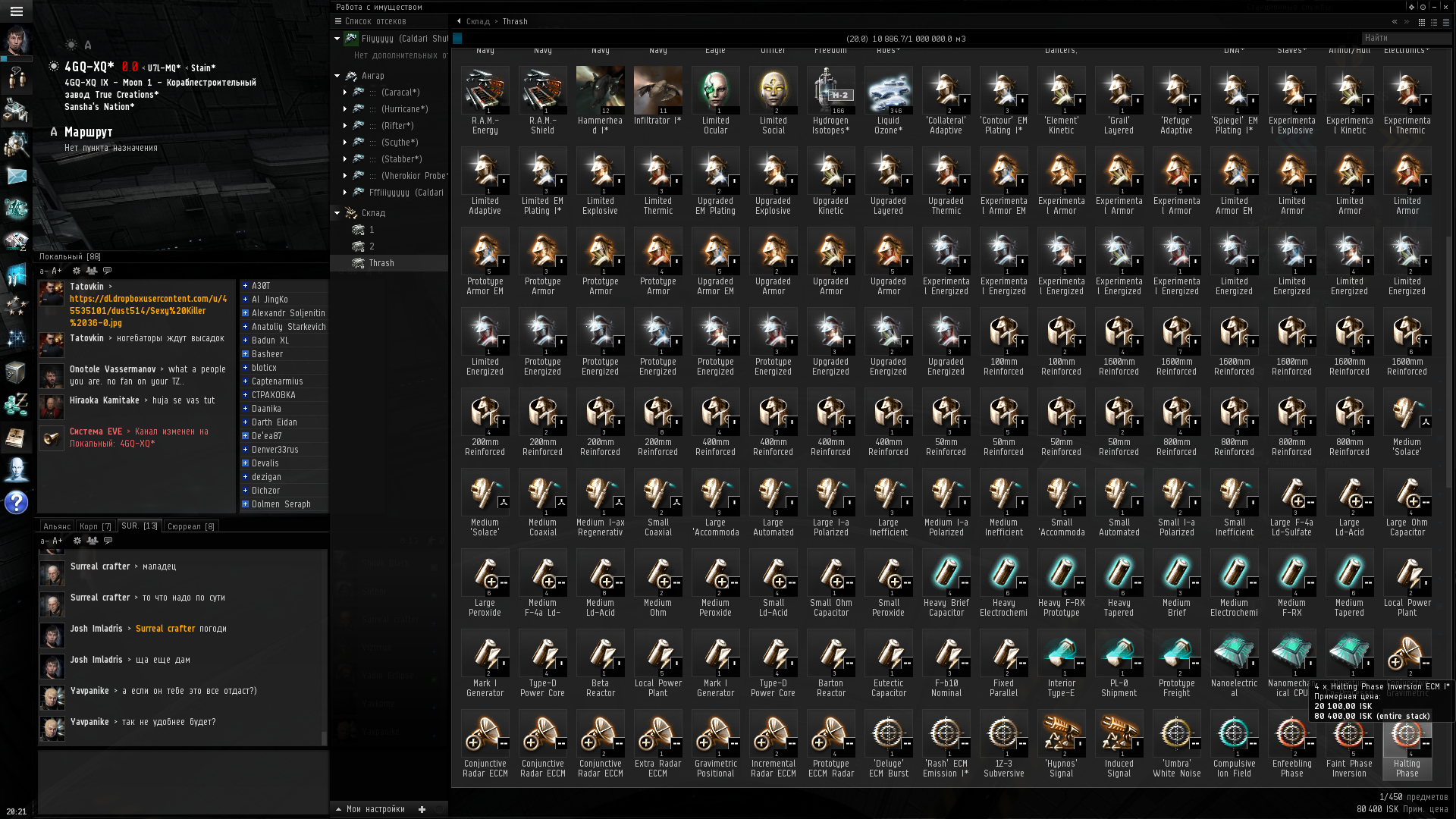Expand the (Hurricane*) ship entry
Image resolution: width=1456 pixels, height=819 pixels.
345,109
